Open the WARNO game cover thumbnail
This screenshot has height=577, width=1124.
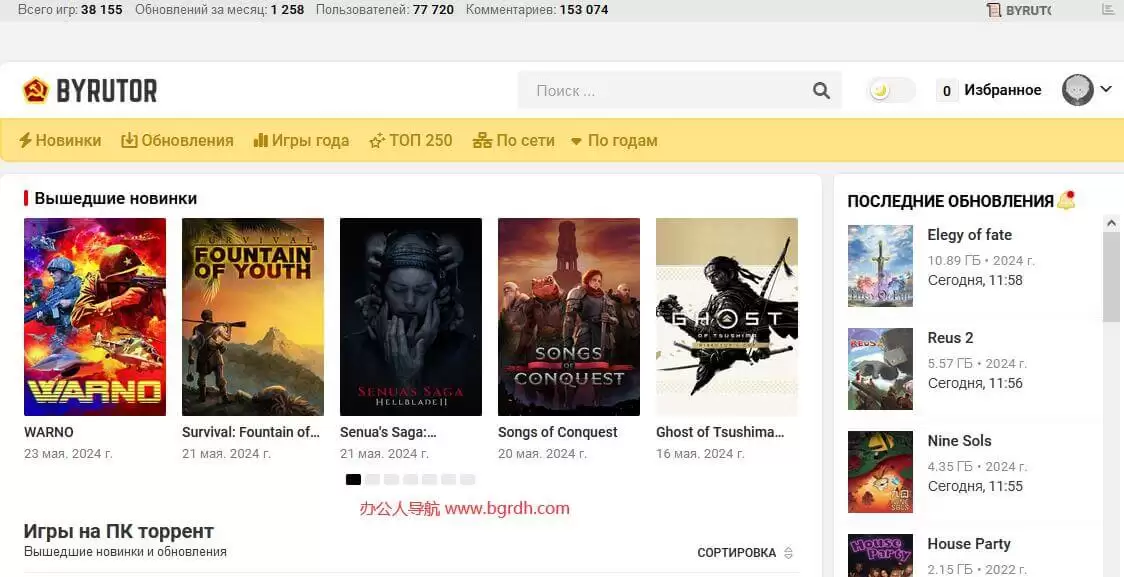95,317
